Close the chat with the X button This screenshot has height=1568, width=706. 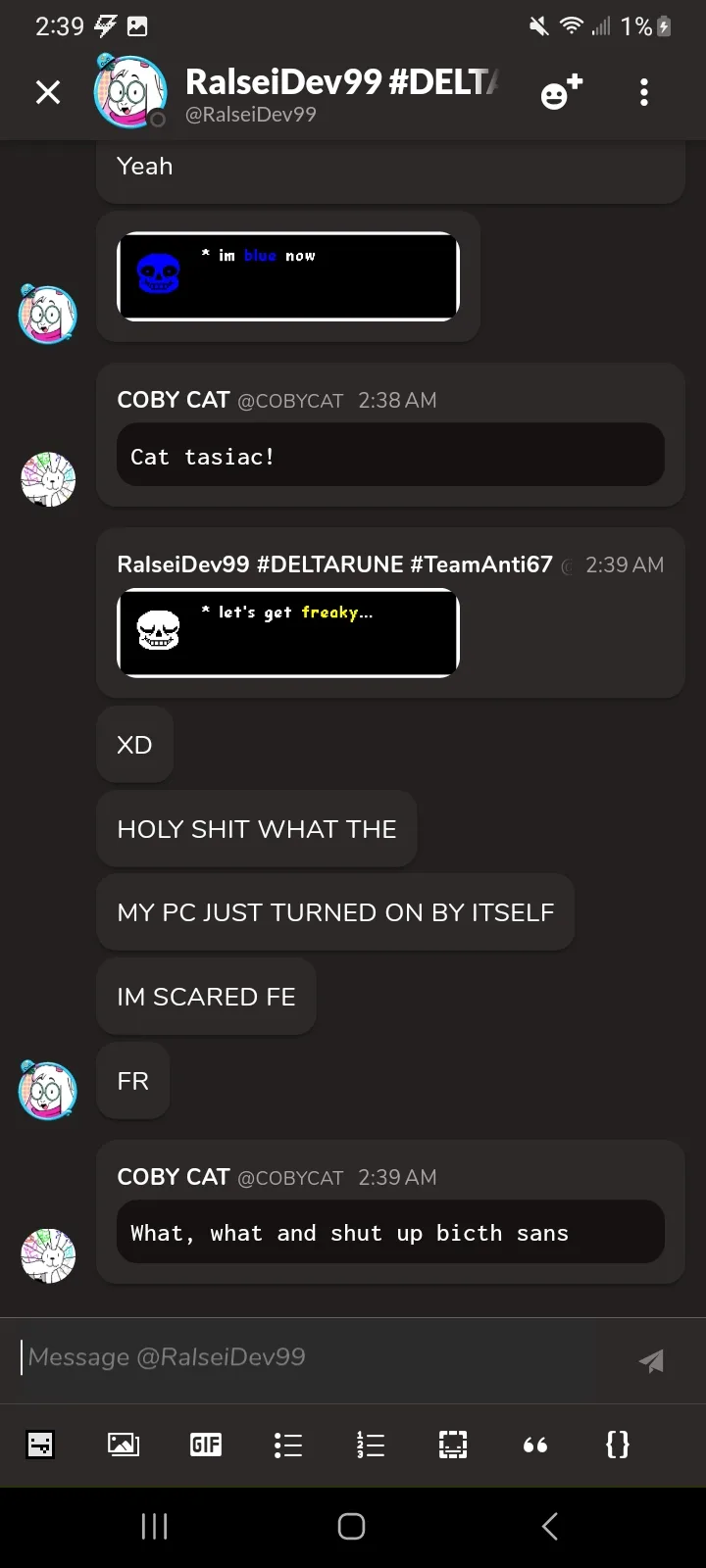pos(48,92)
